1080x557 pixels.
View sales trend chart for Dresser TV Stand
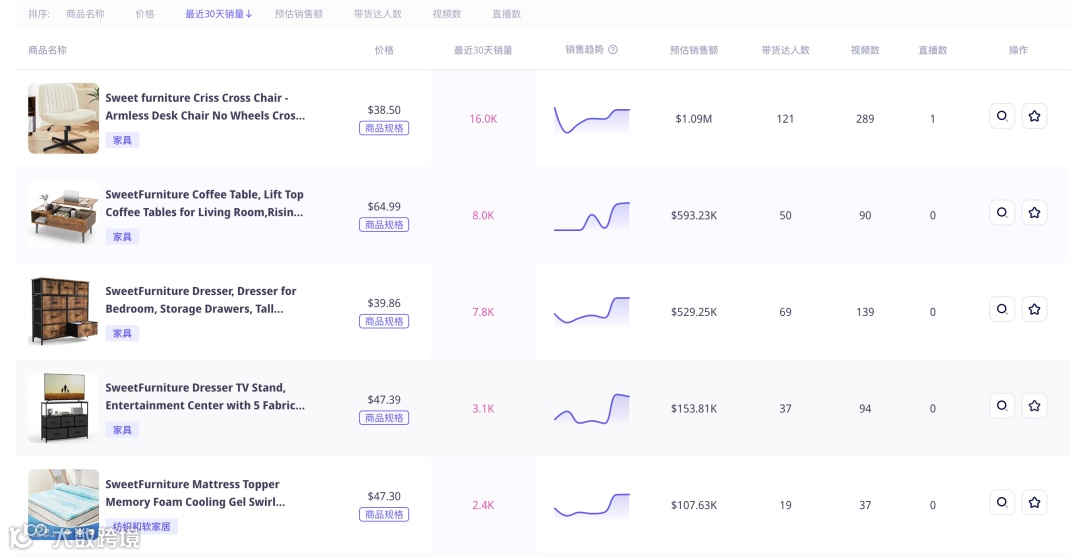(592, 409)
